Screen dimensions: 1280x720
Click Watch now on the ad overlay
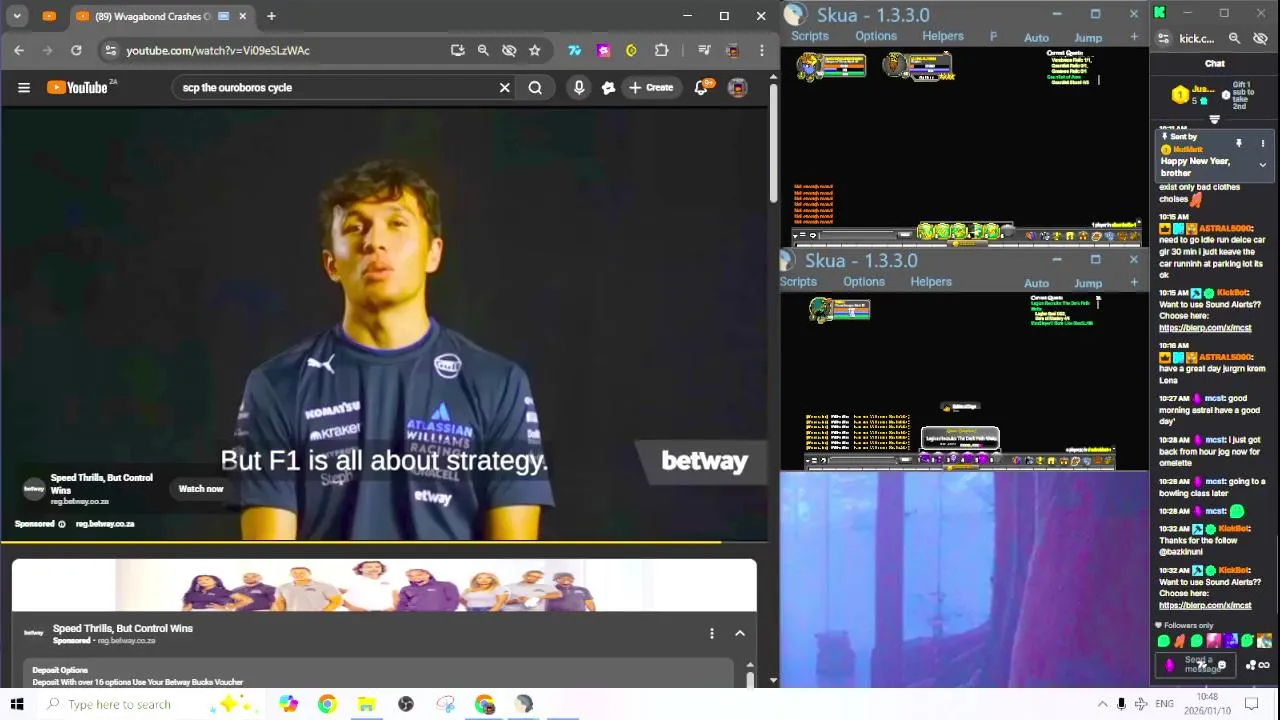(x=201, y=489)
